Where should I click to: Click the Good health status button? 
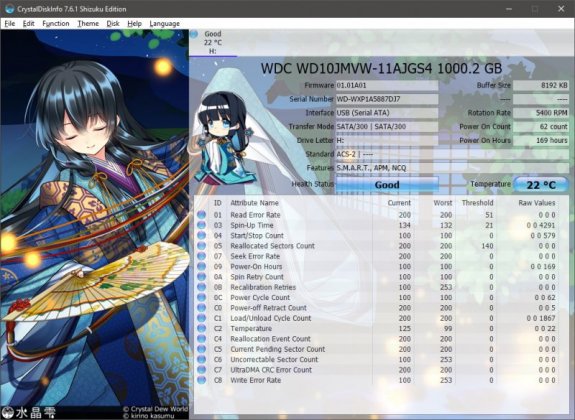point(387,185)
